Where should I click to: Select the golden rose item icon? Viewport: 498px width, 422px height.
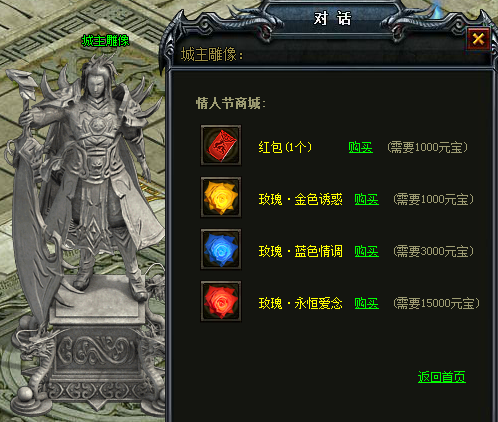[221, 197]
